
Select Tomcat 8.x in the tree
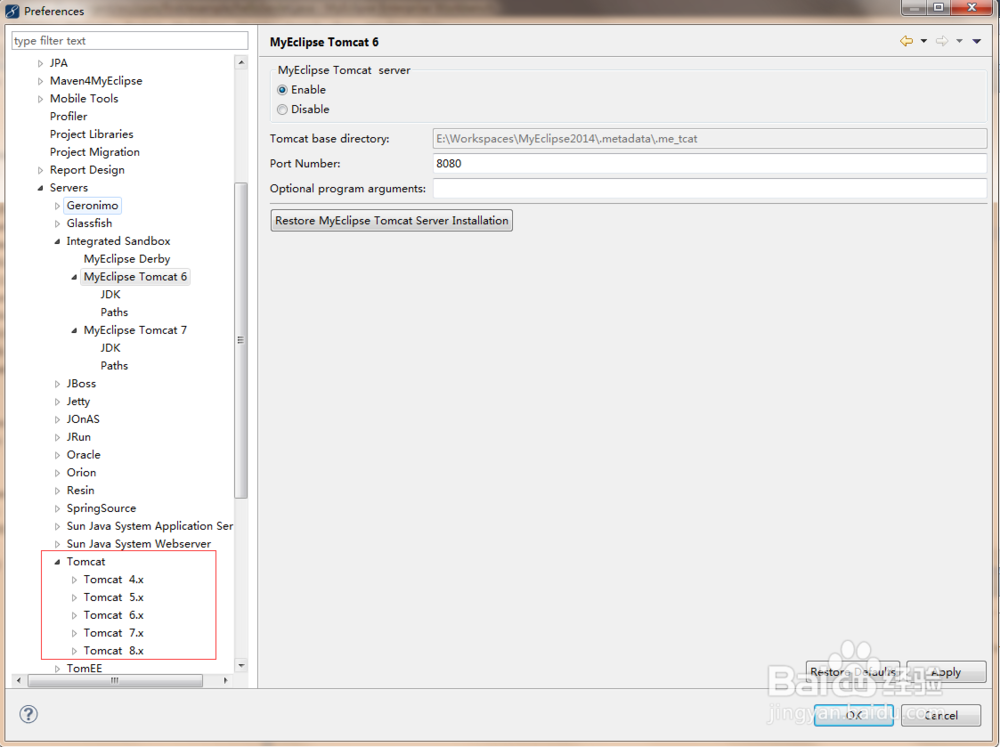[x=114, y=651]
